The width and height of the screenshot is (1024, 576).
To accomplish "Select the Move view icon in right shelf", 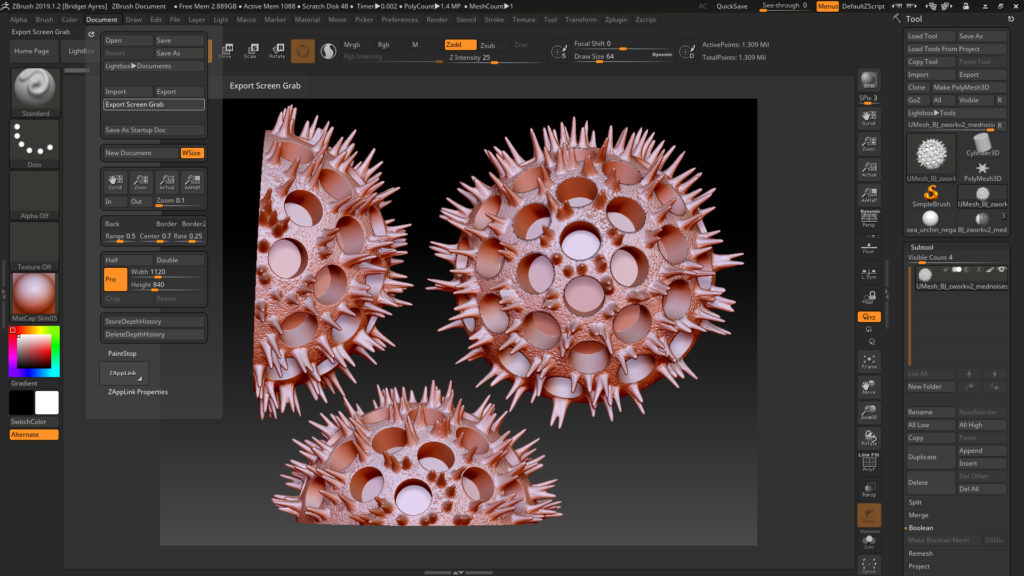I will 869,387.
